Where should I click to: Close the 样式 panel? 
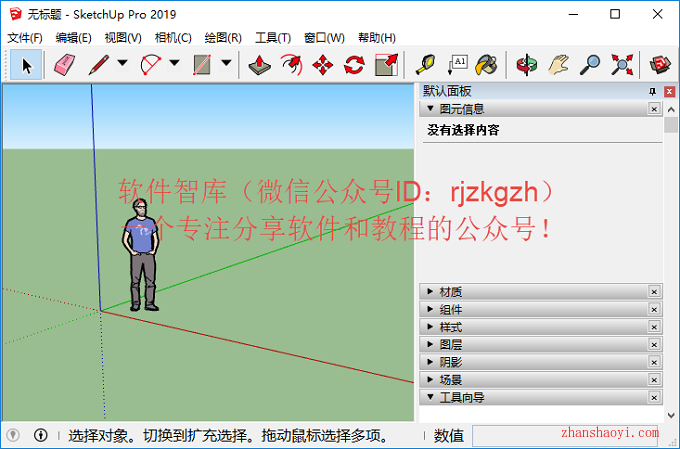pos(654,327)
